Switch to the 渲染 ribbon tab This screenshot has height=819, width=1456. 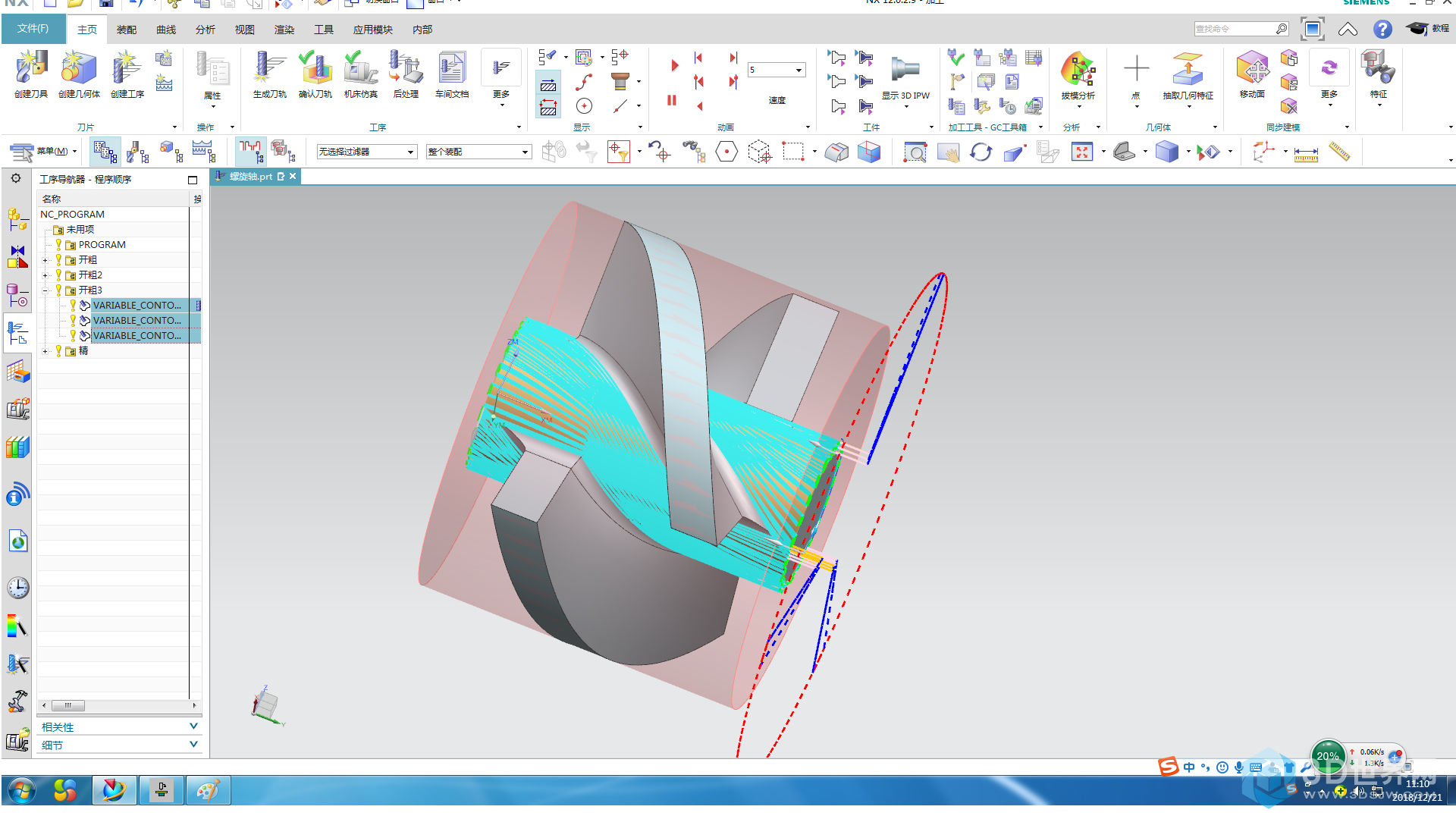click(x=284, y=30)
